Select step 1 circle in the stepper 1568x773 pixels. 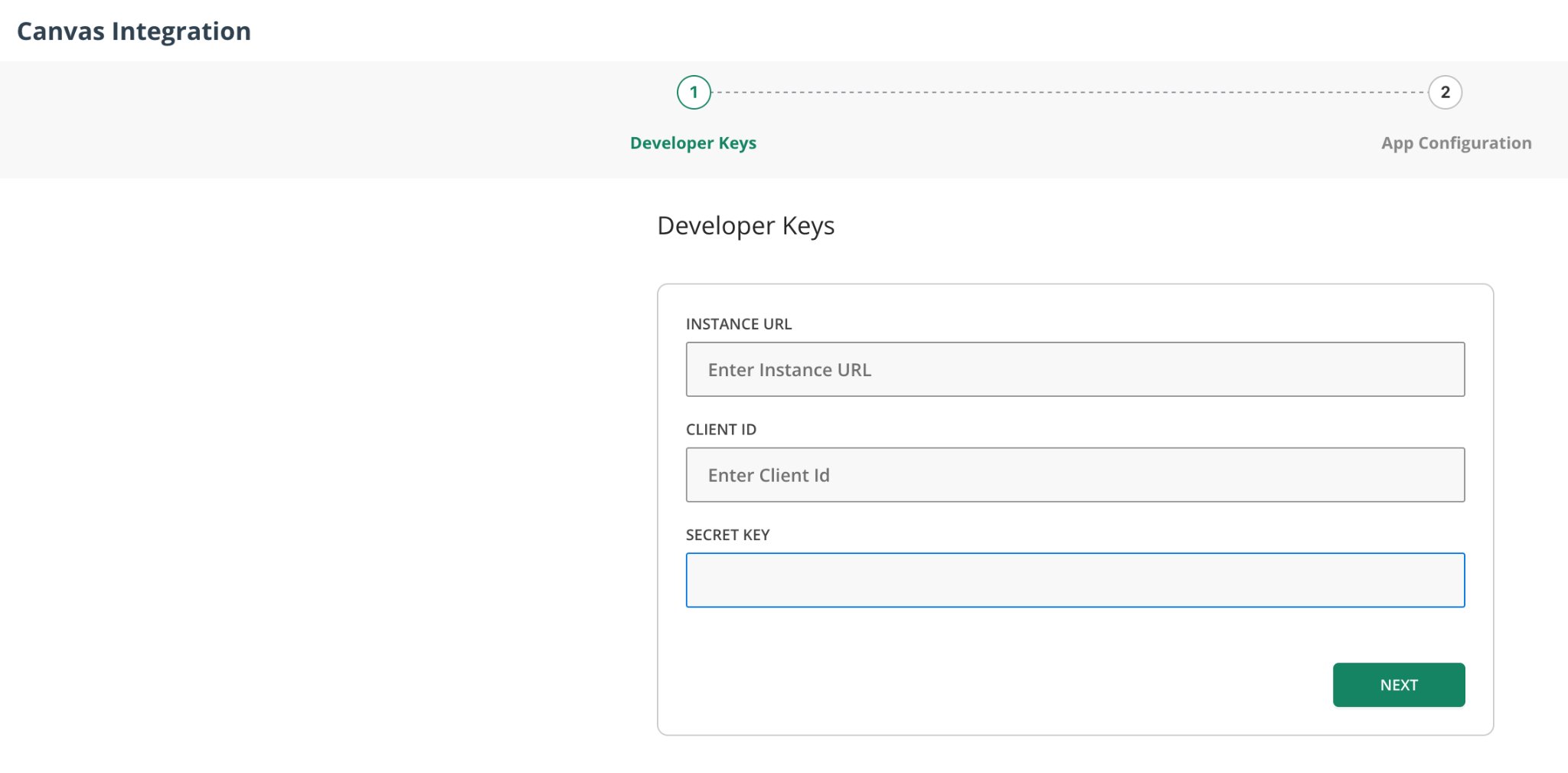(694, 93)
